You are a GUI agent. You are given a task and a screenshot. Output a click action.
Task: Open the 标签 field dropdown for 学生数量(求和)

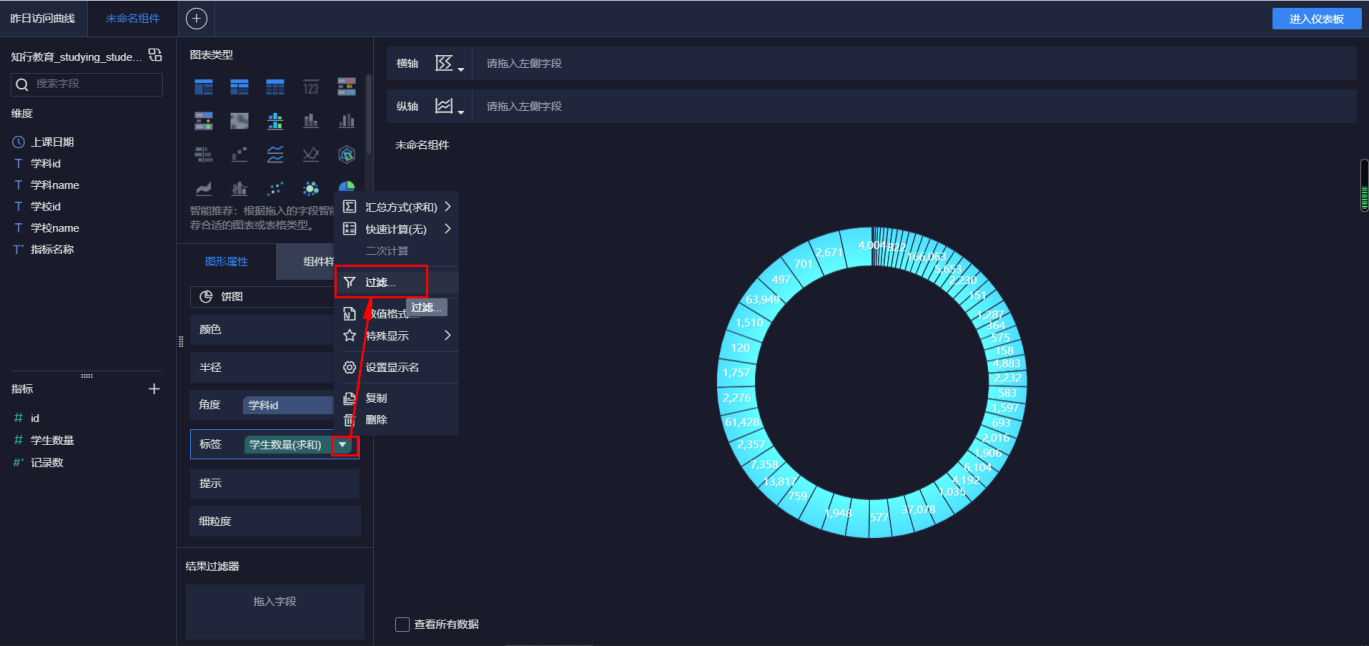[344, 445]
